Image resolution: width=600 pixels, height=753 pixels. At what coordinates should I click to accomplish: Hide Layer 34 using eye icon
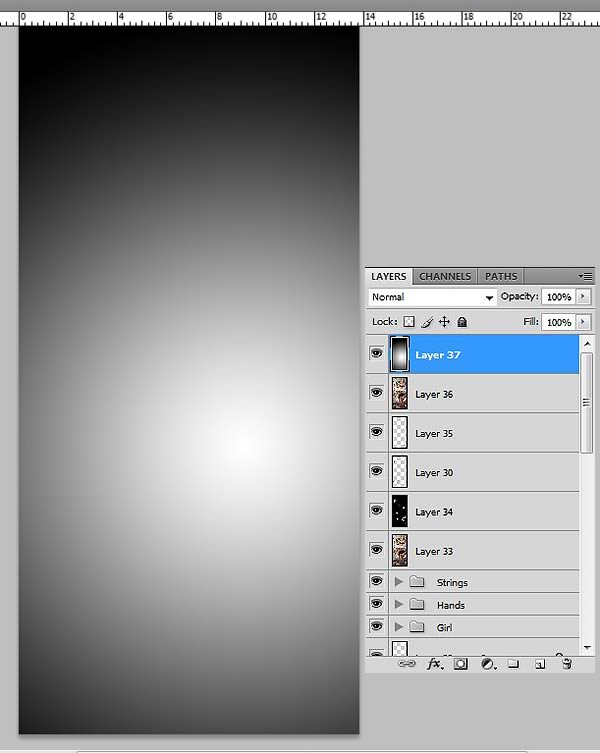[377, 510]
